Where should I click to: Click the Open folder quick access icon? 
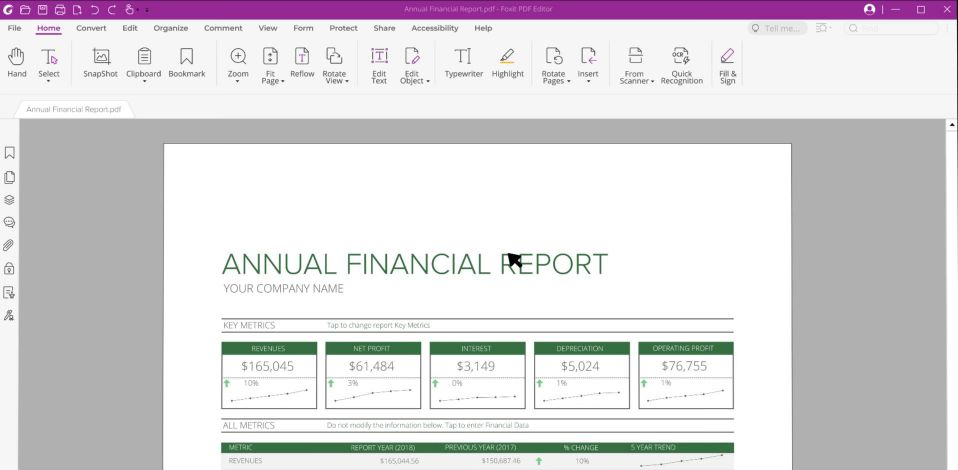25,10
